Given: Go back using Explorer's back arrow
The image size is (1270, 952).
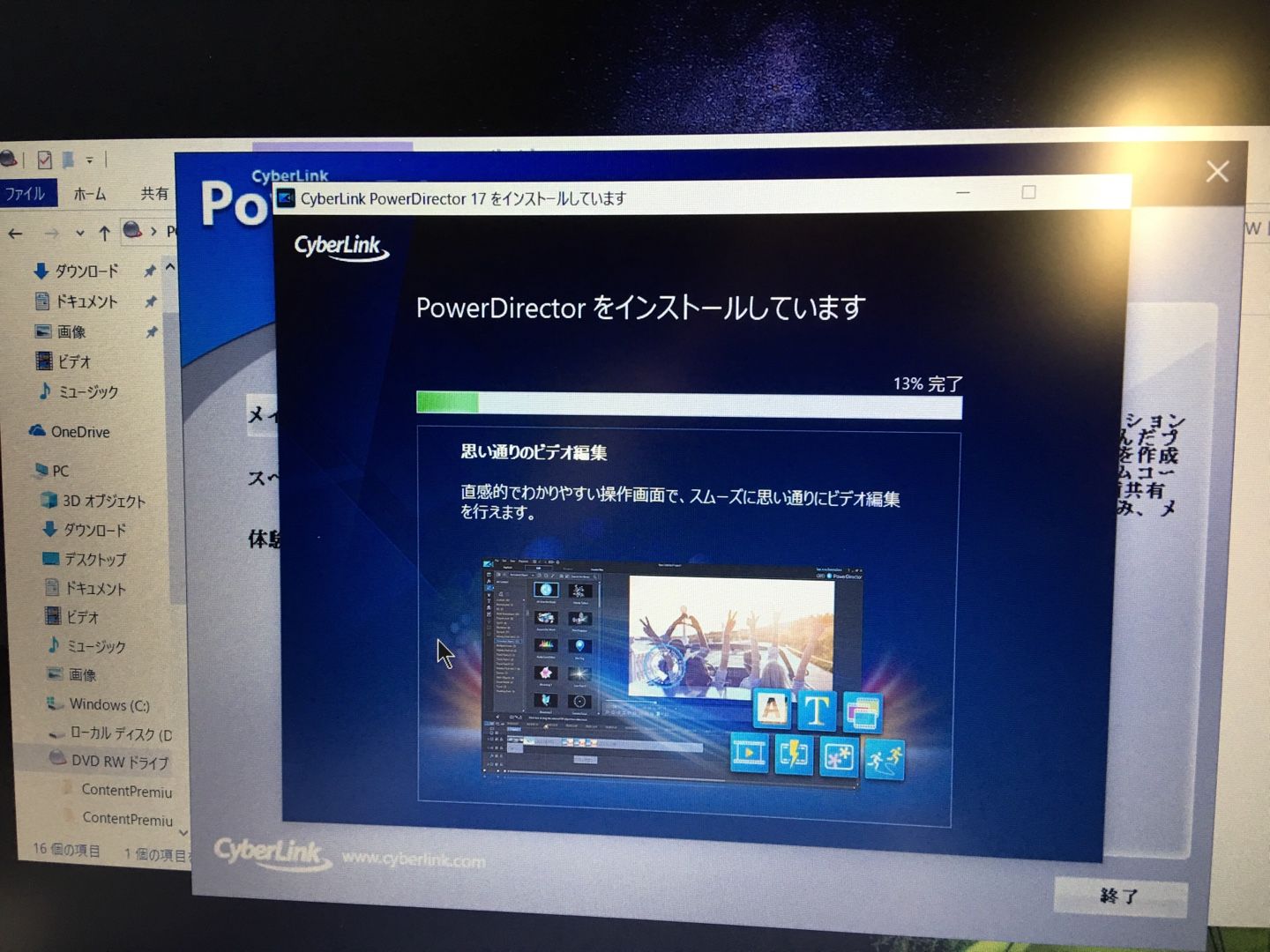Looking at the screenshot, I should [15, 234].
